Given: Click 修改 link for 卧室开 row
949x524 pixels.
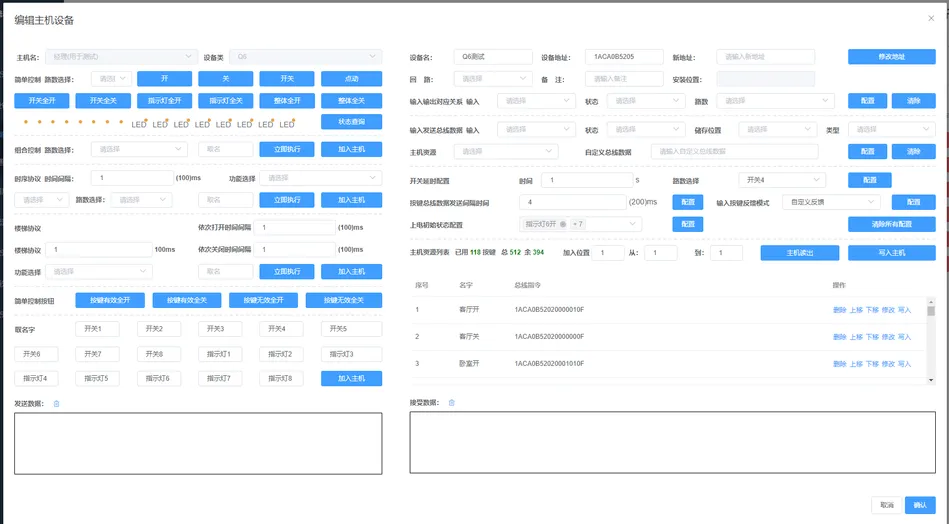Looking at the screenshot, I should 888,364.
